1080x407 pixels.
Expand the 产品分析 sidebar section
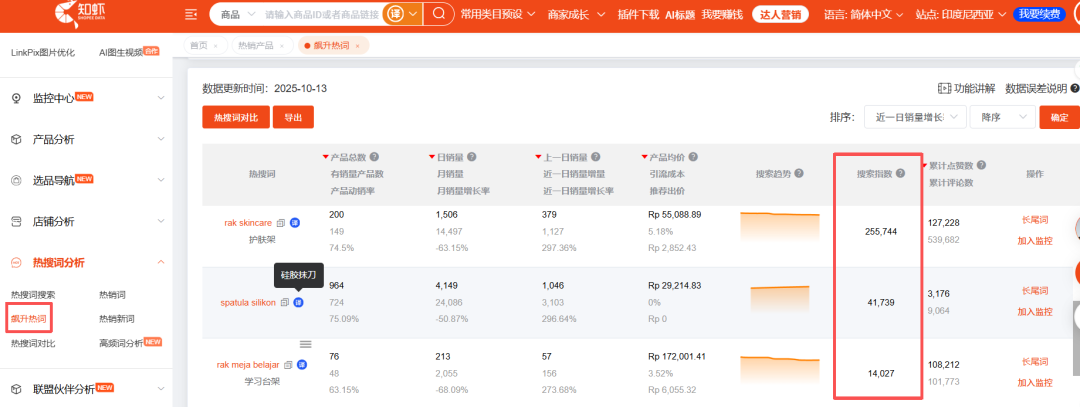[160, 139]
